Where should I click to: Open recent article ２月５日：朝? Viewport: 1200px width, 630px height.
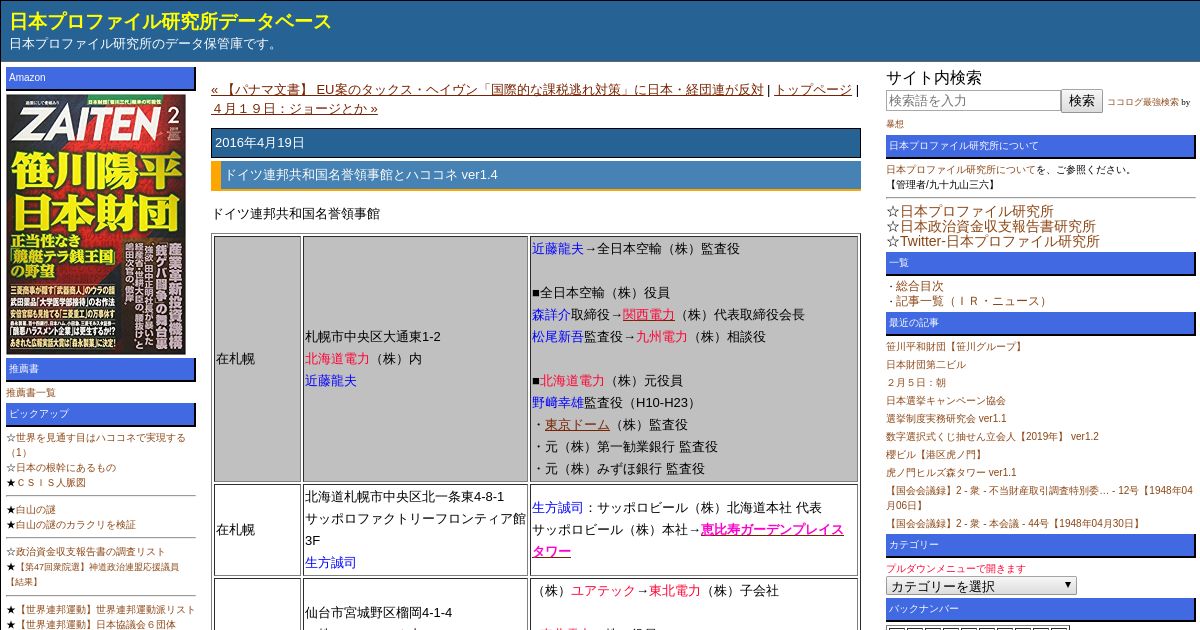click(x=916, y=383)
